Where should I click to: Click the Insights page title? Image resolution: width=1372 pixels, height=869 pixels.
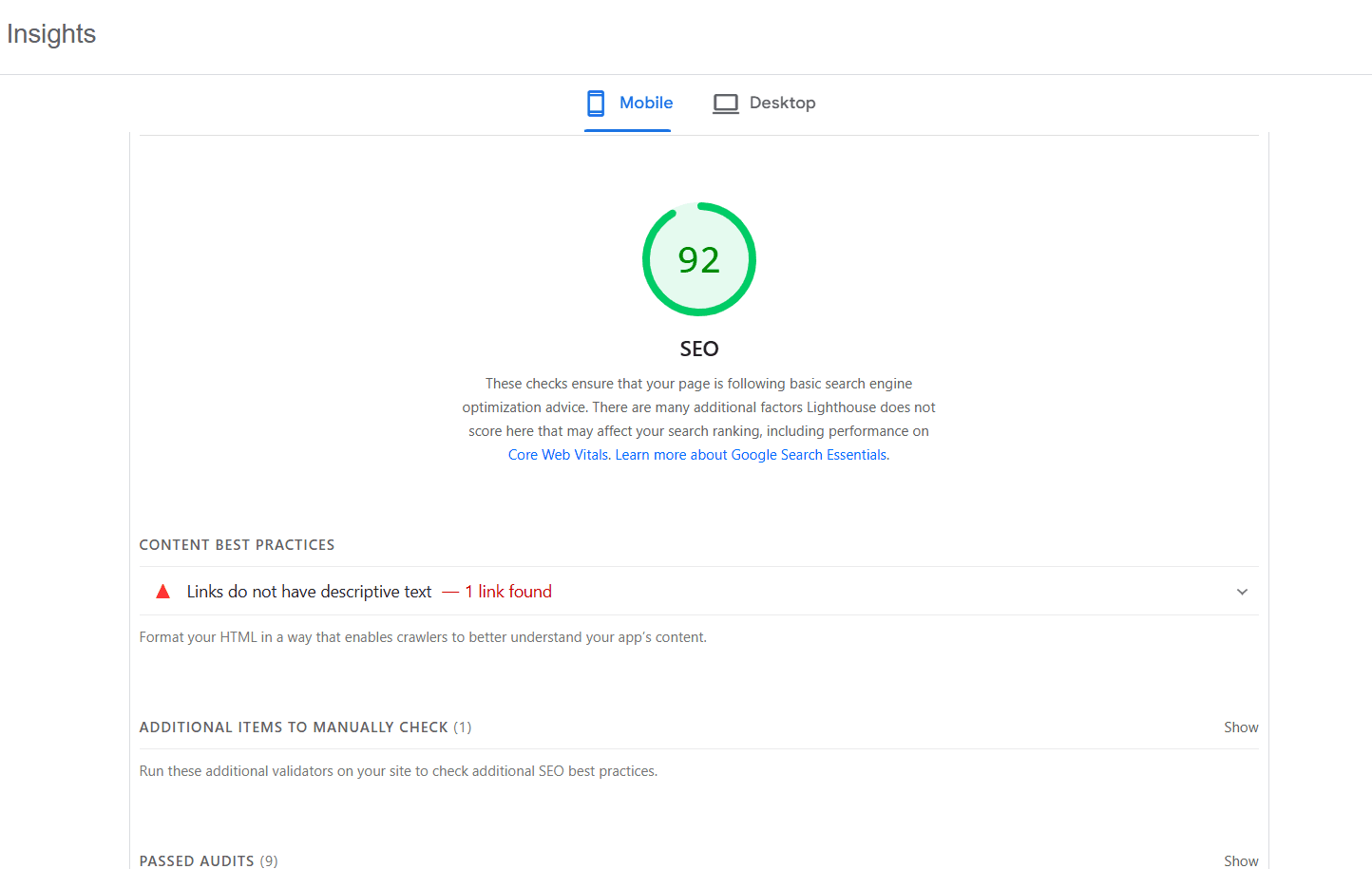pos(51,33)
